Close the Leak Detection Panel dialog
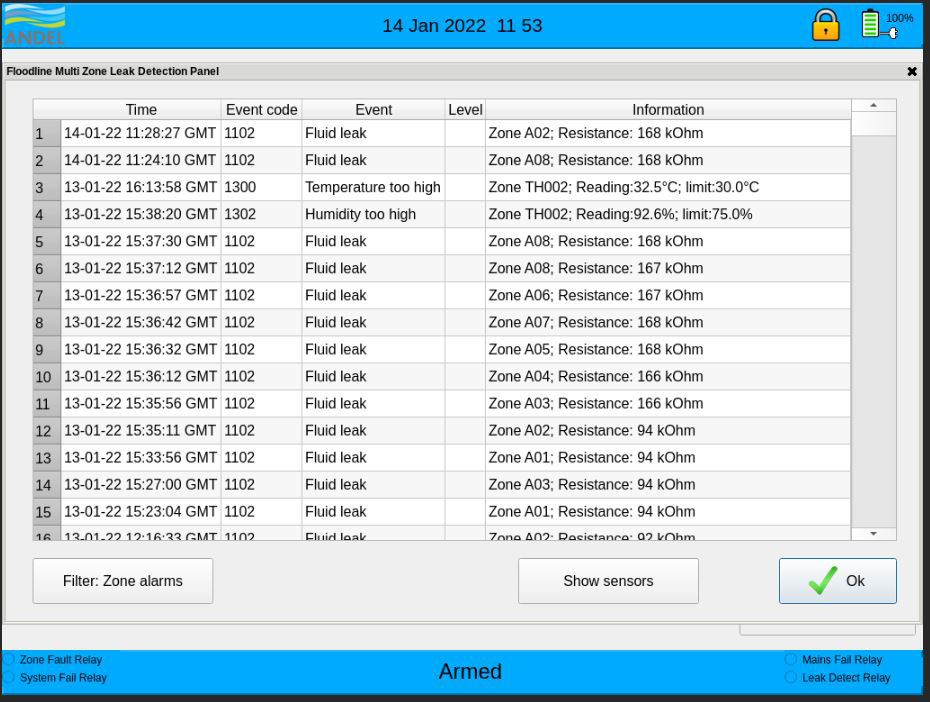 click(x=911, y=72)
